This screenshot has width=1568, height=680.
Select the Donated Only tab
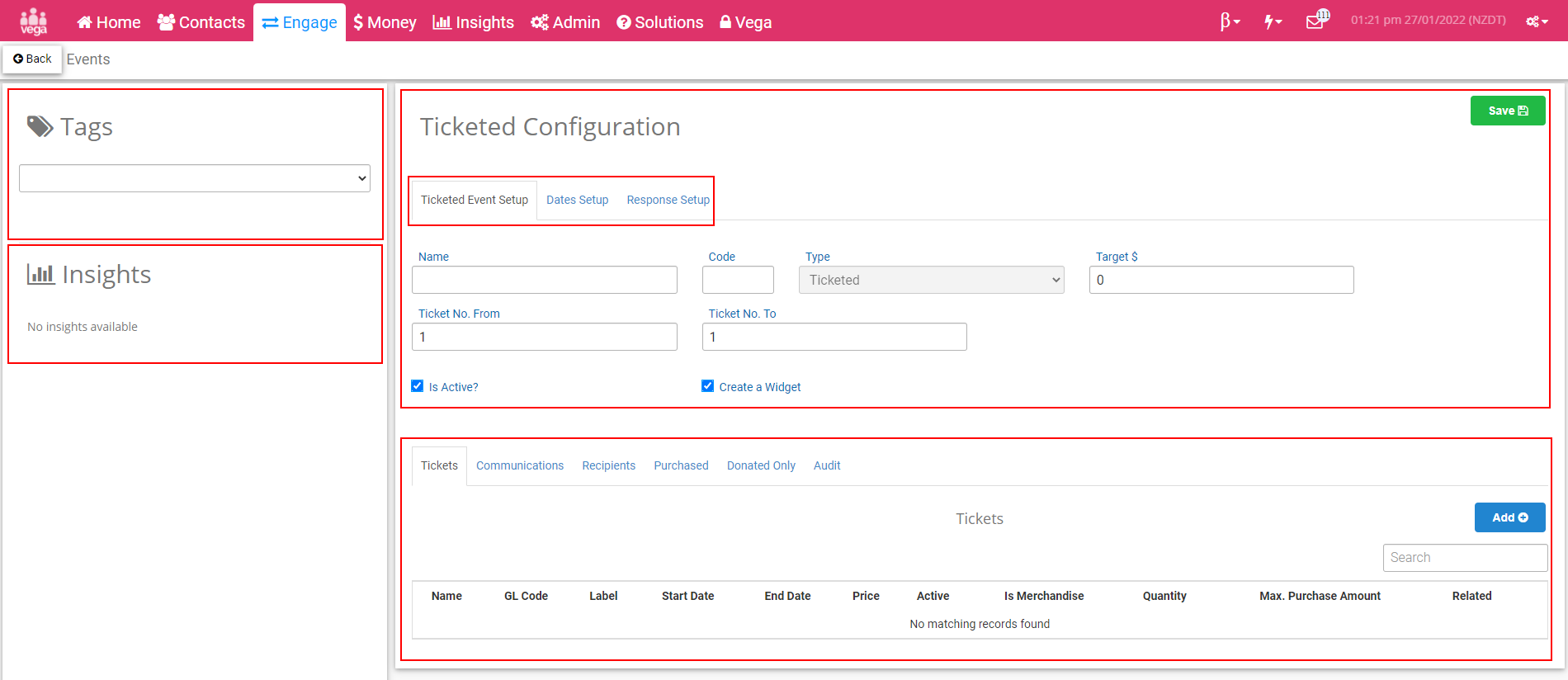click(761, 465)
